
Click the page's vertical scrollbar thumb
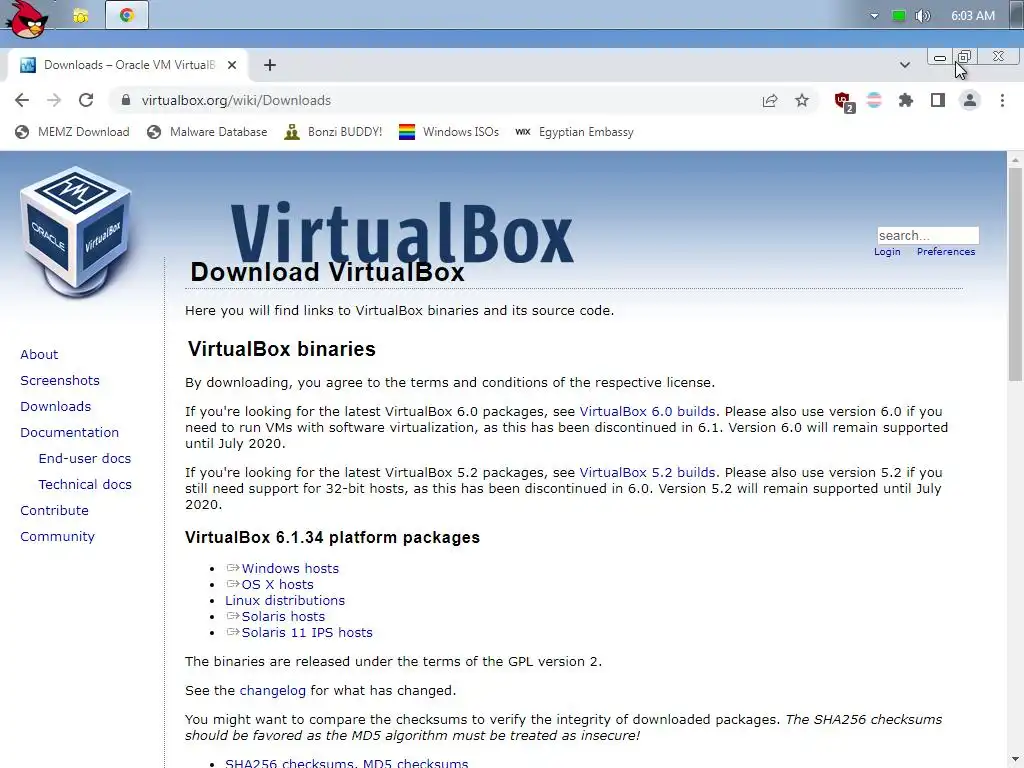(x=1015, y=274)
